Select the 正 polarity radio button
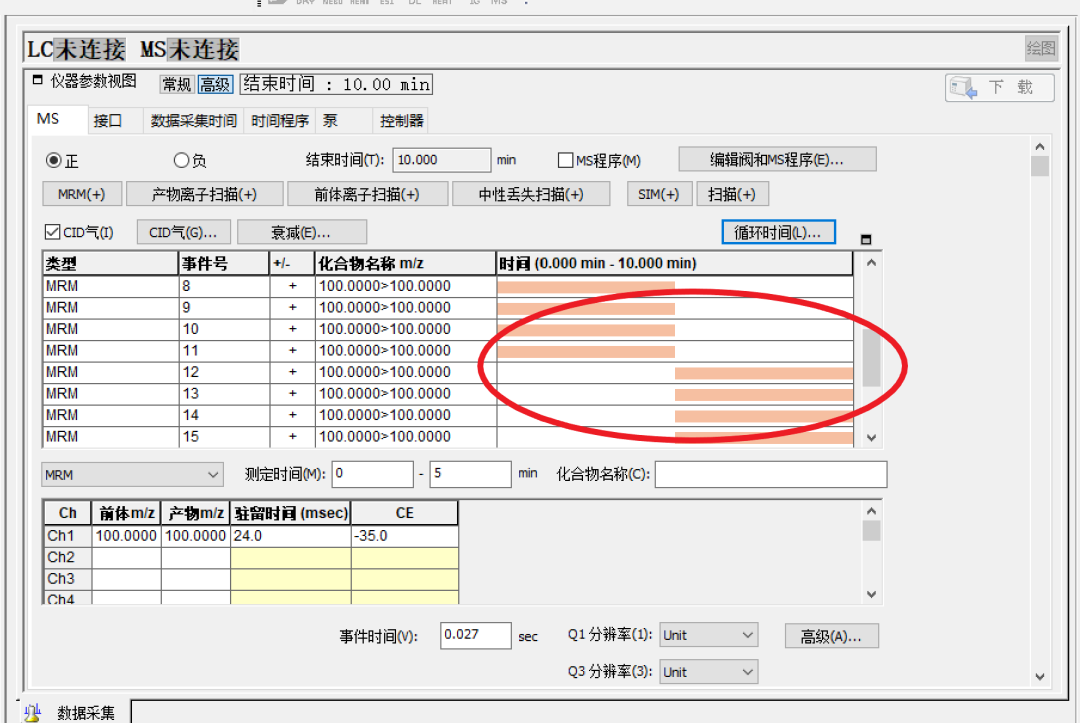 pos(54,160)
